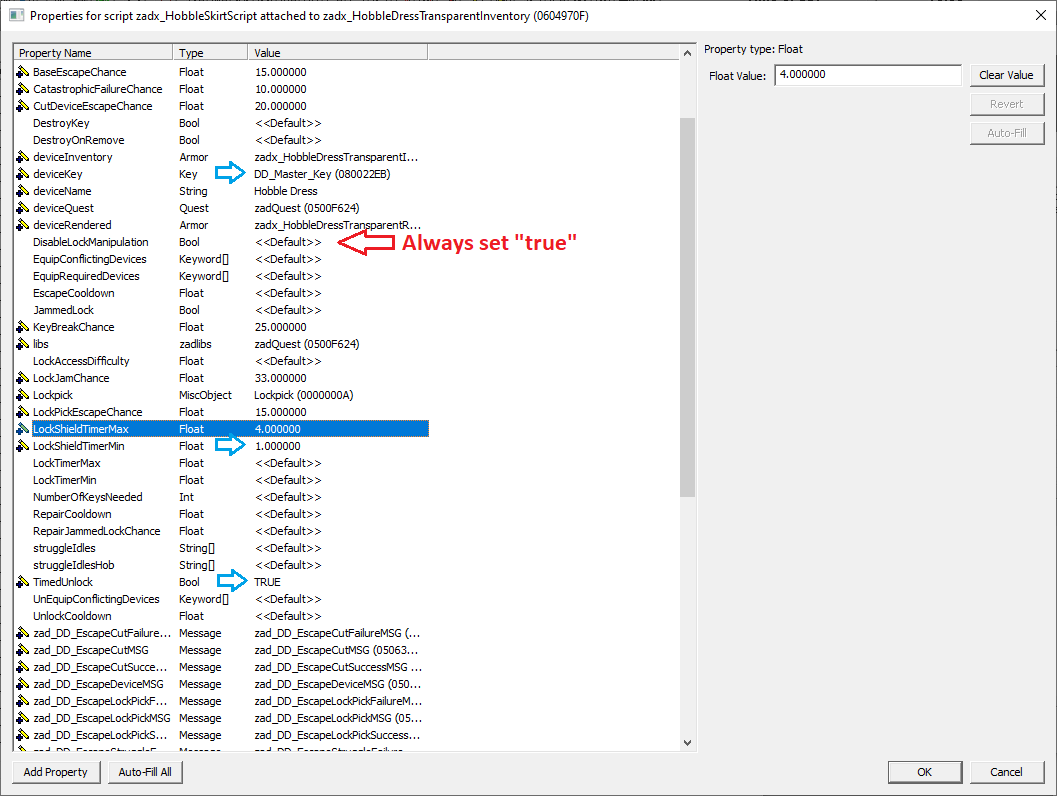Select the RepairCooldown property row
This screenshot has height=796, width=1057.
pos(222,514)
